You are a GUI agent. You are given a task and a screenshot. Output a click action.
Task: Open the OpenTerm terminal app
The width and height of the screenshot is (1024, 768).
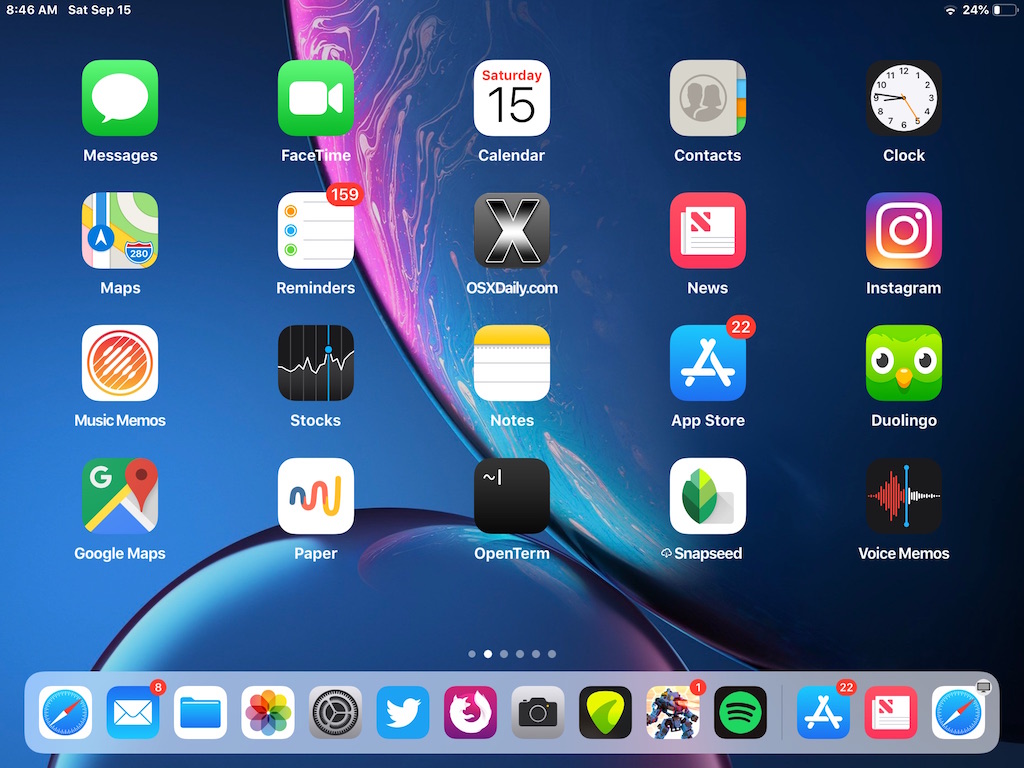point(512,496)
